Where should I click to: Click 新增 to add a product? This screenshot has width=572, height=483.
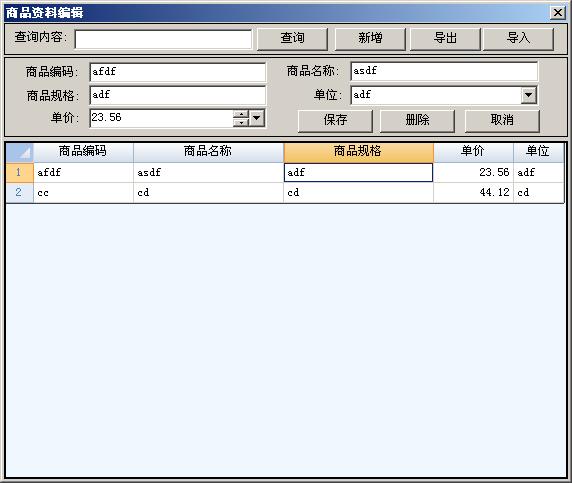[370, 38]
